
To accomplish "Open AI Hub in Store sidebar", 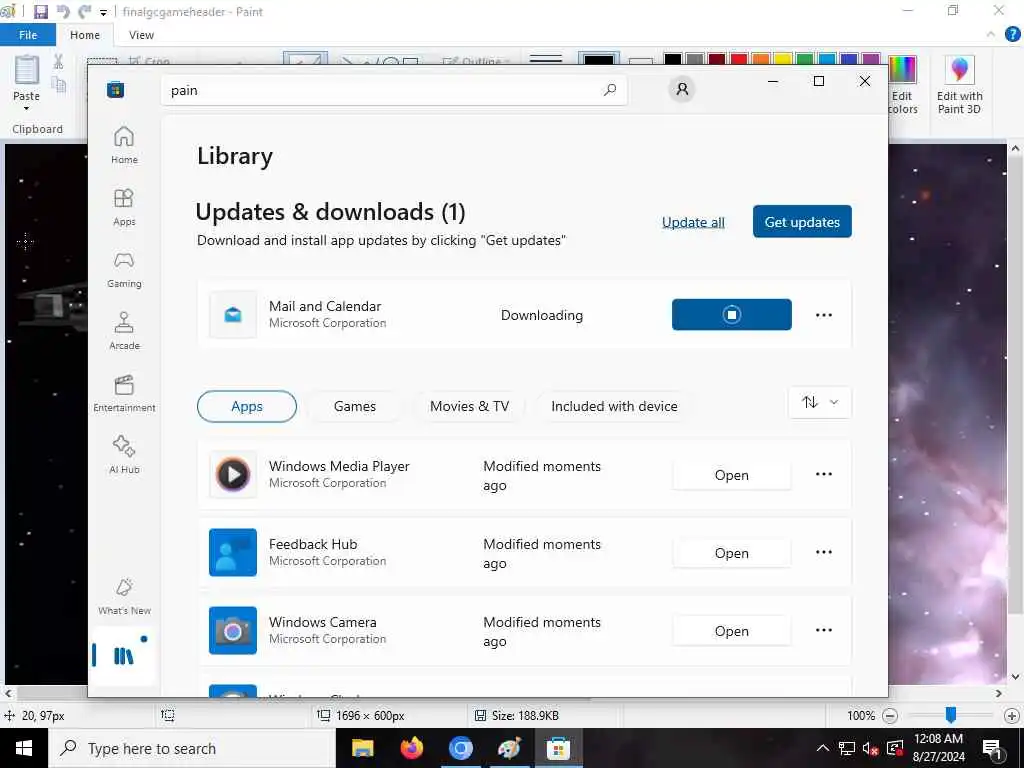I will tap(124, 455).
